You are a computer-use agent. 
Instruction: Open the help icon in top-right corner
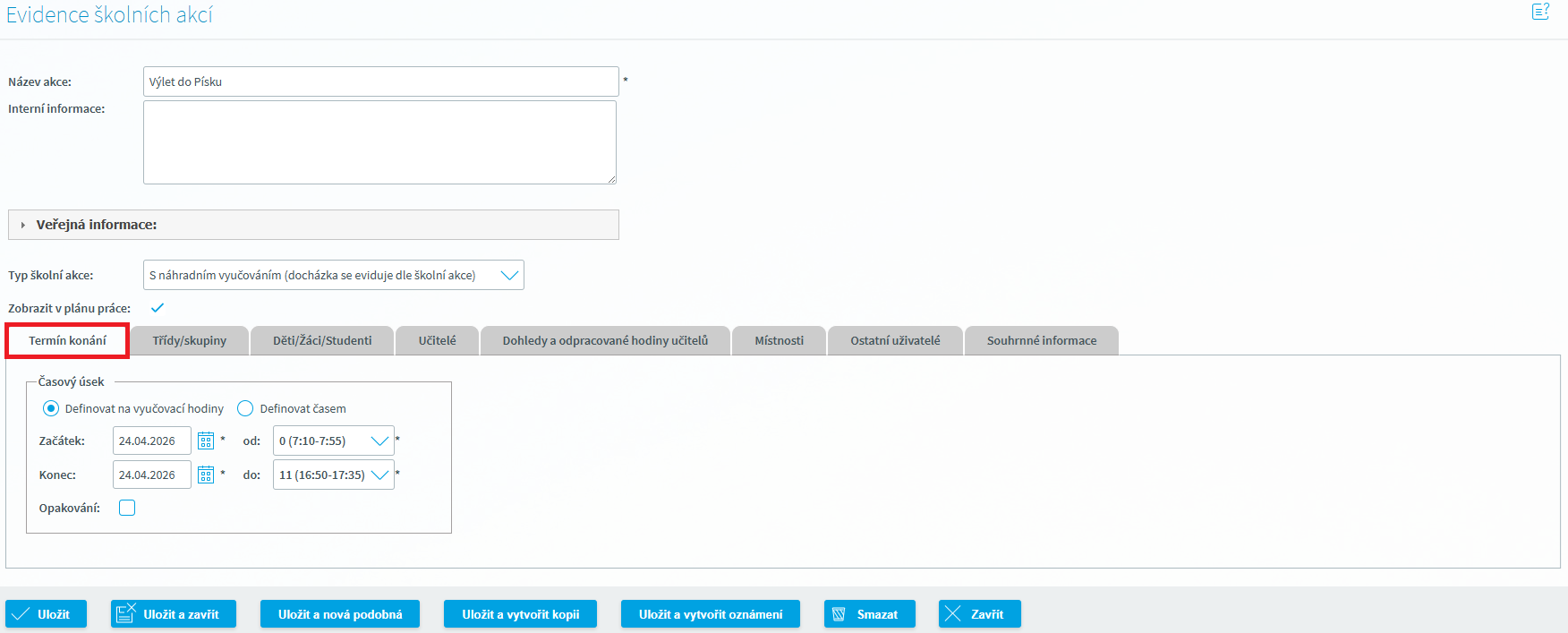point(1539,12)
